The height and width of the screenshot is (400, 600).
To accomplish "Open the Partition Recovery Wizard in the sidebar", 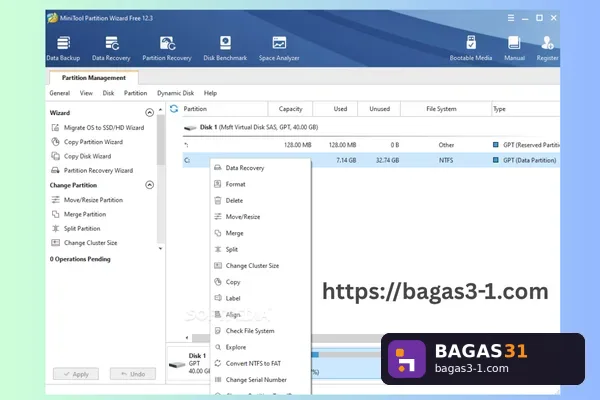I will point(92,170).
